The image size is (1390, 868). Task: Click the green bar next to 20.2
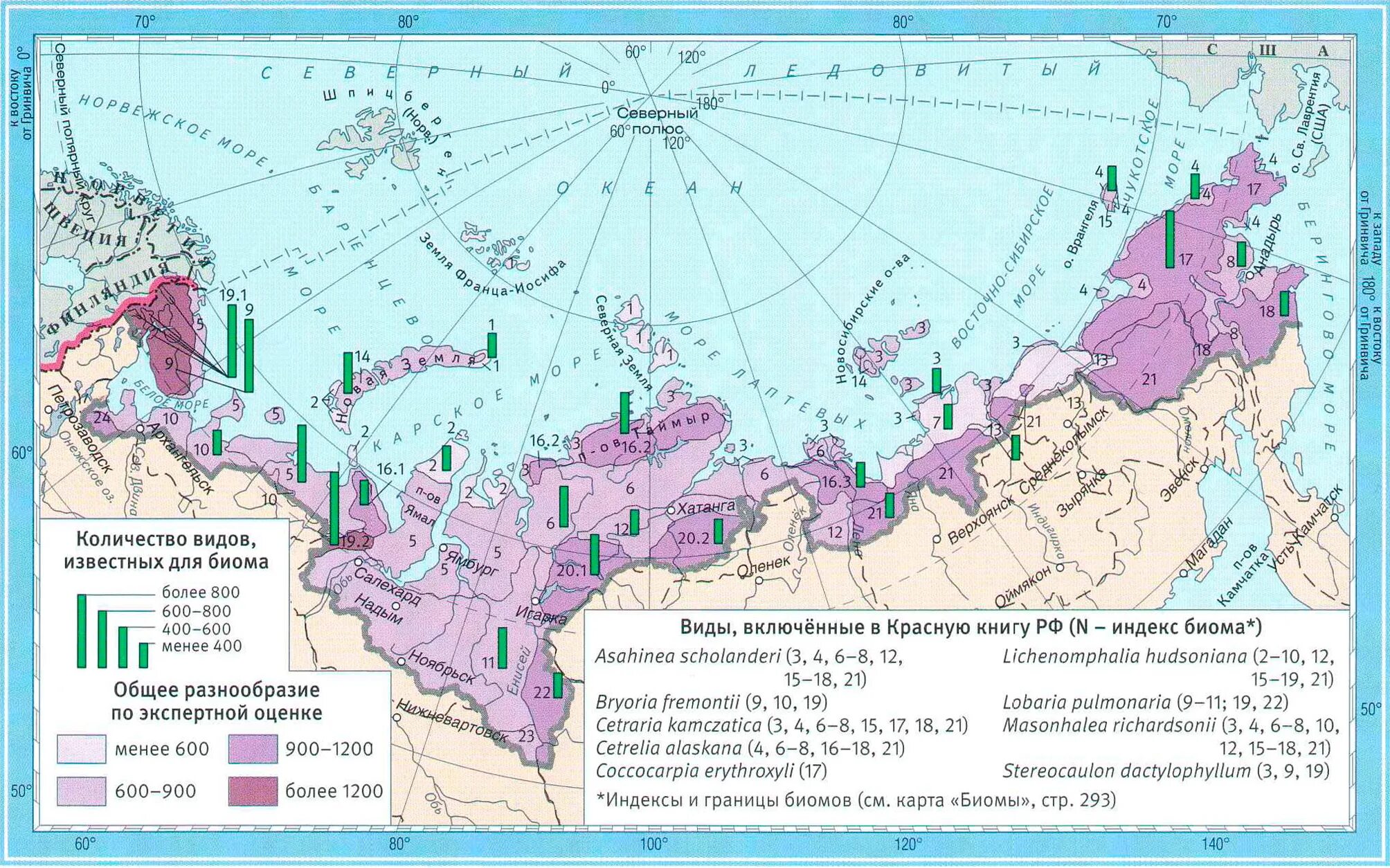(719, 531)
